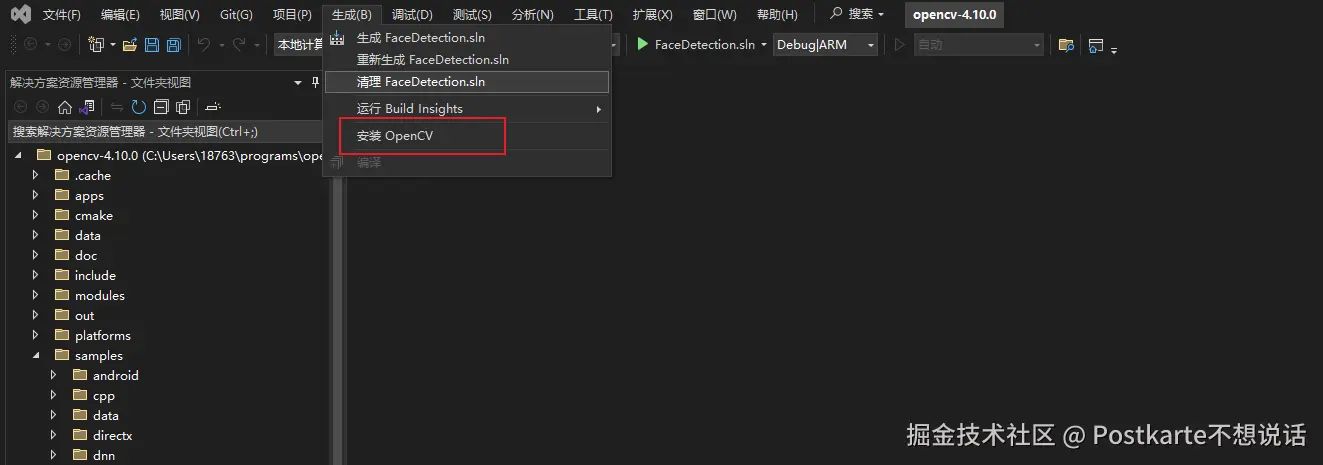Select the doc folder
Image resolution: width=1323 pixels, height=465 pixels.
coord(86,256)
